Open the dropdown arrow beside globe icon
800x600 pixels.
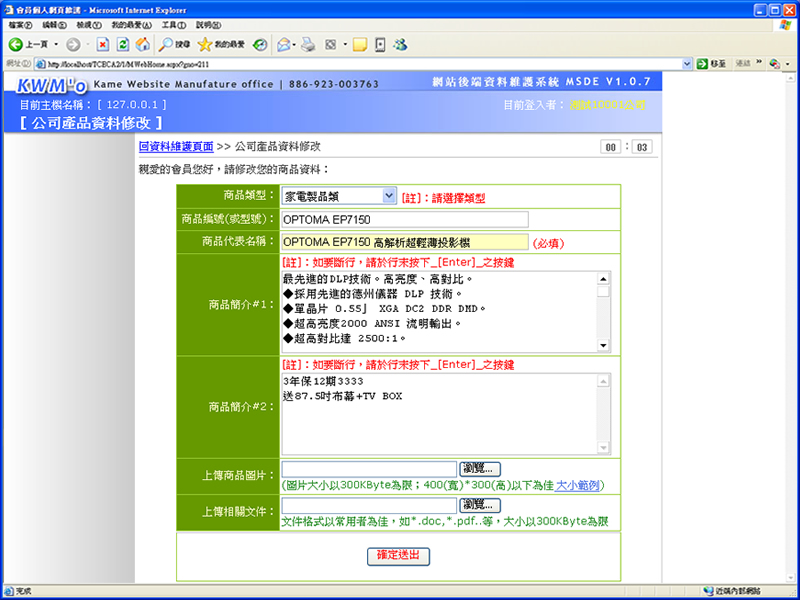click(787, 64)
